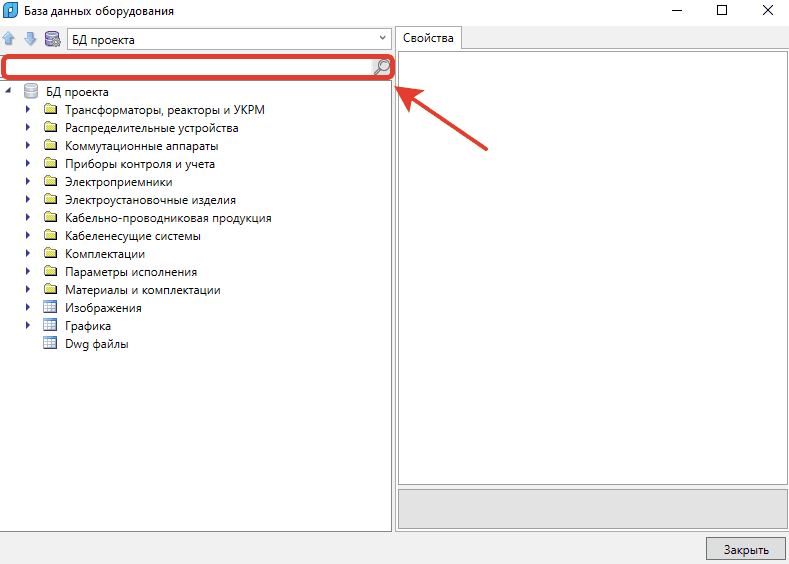Maximize the База данных оборудования window

[x=721, y=11]
